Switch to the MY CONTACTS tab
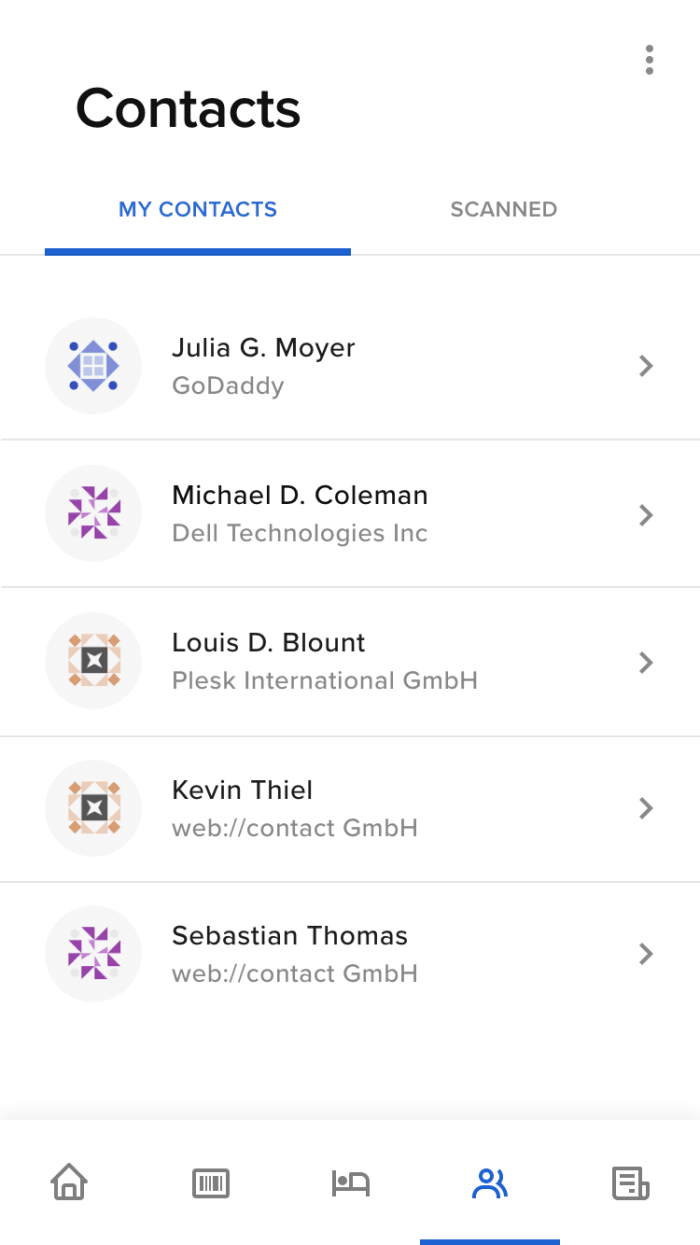 tap(198, 209)
